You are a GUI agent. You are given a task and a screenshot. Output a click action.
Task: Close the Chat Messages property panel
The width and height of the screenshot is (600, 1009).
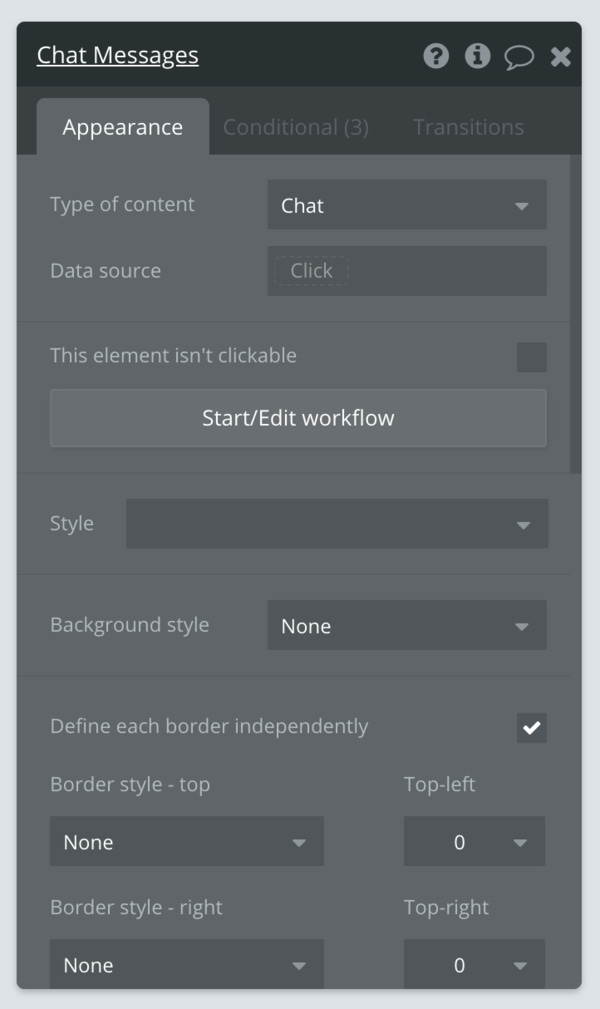pyautogui.click(x=561, y=57)
